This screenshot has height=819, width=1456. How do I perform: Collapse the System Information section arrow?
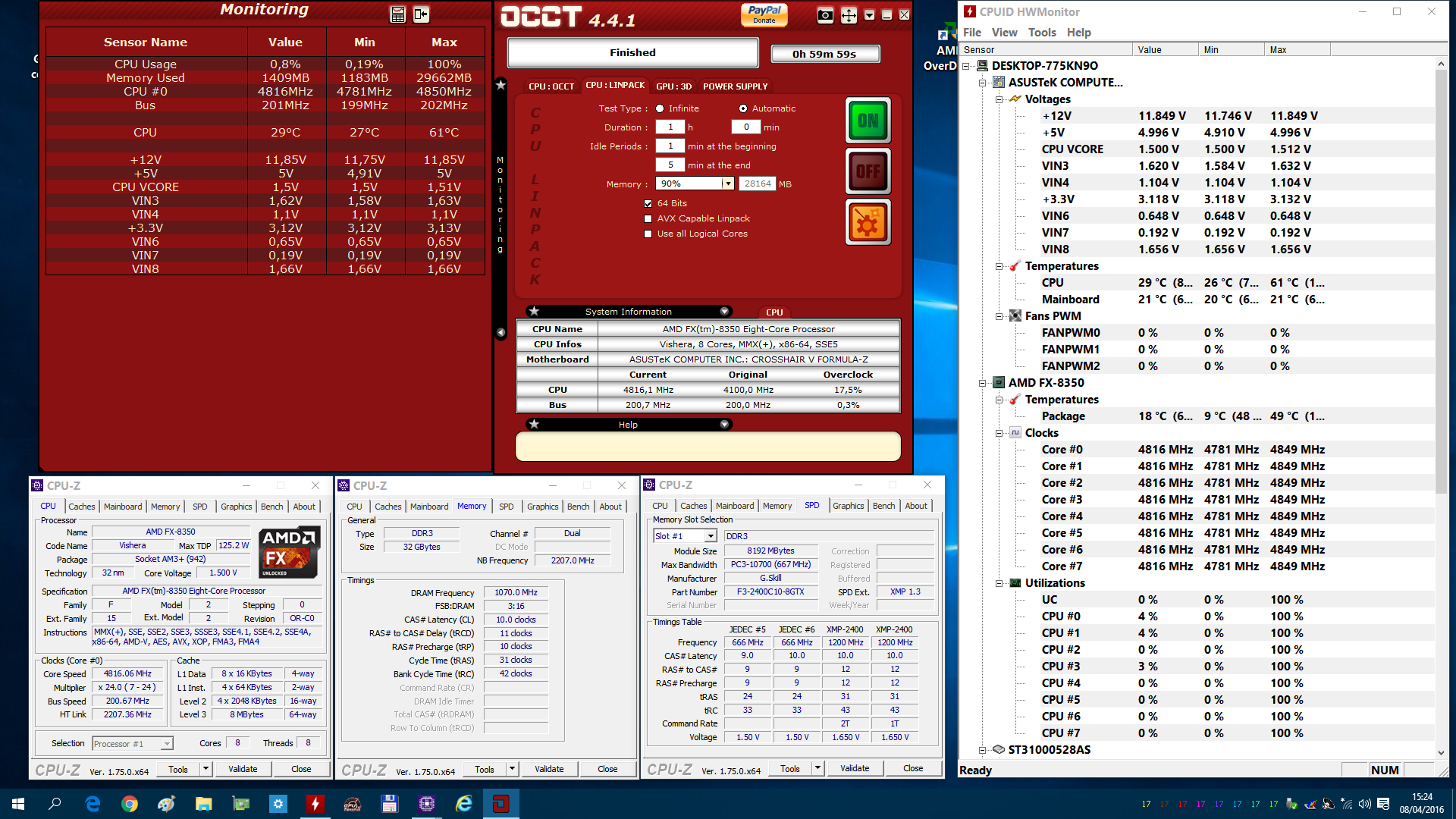[724, 311]
